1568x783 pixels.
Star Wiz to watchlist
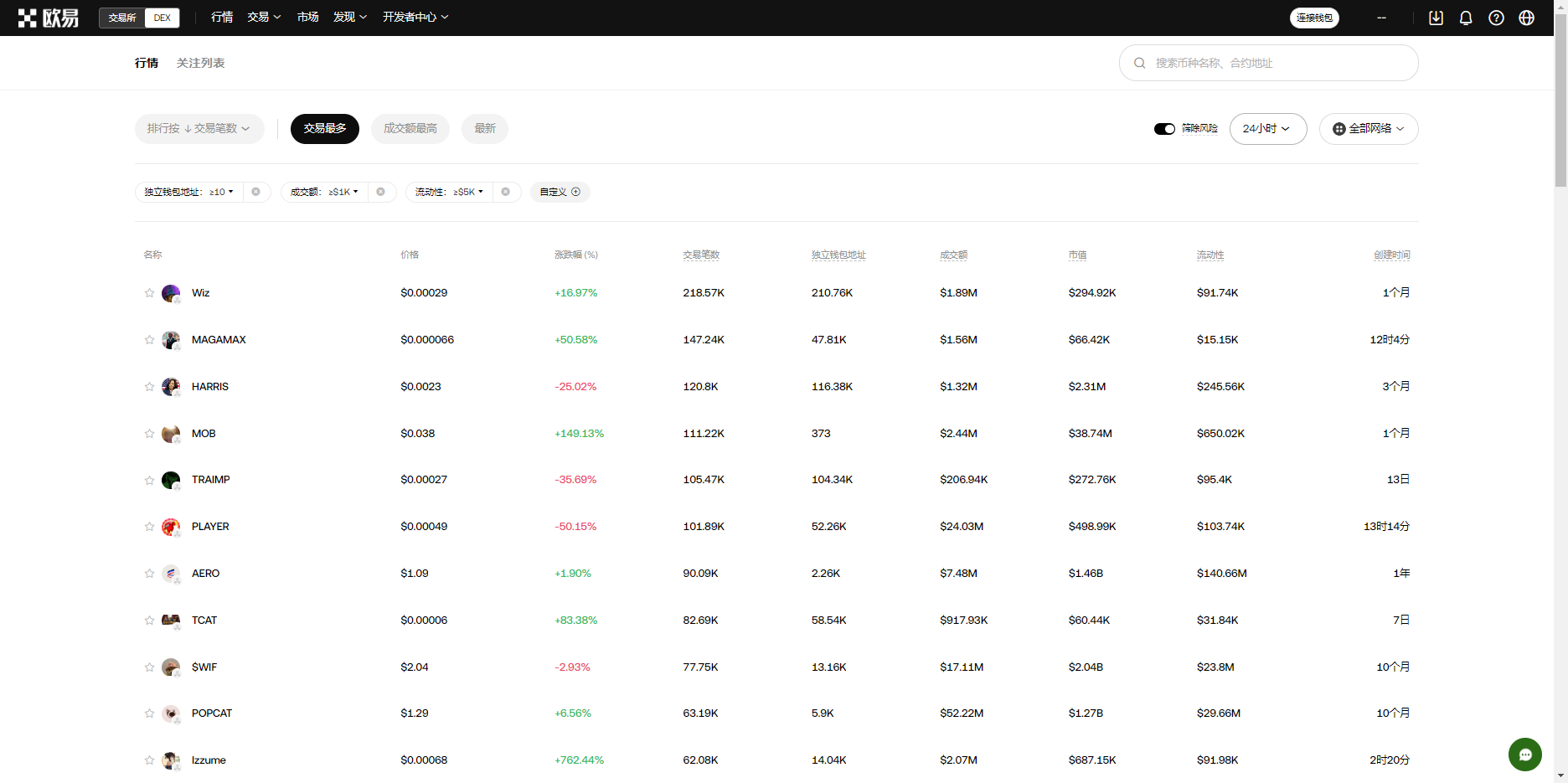click(149, 293)
